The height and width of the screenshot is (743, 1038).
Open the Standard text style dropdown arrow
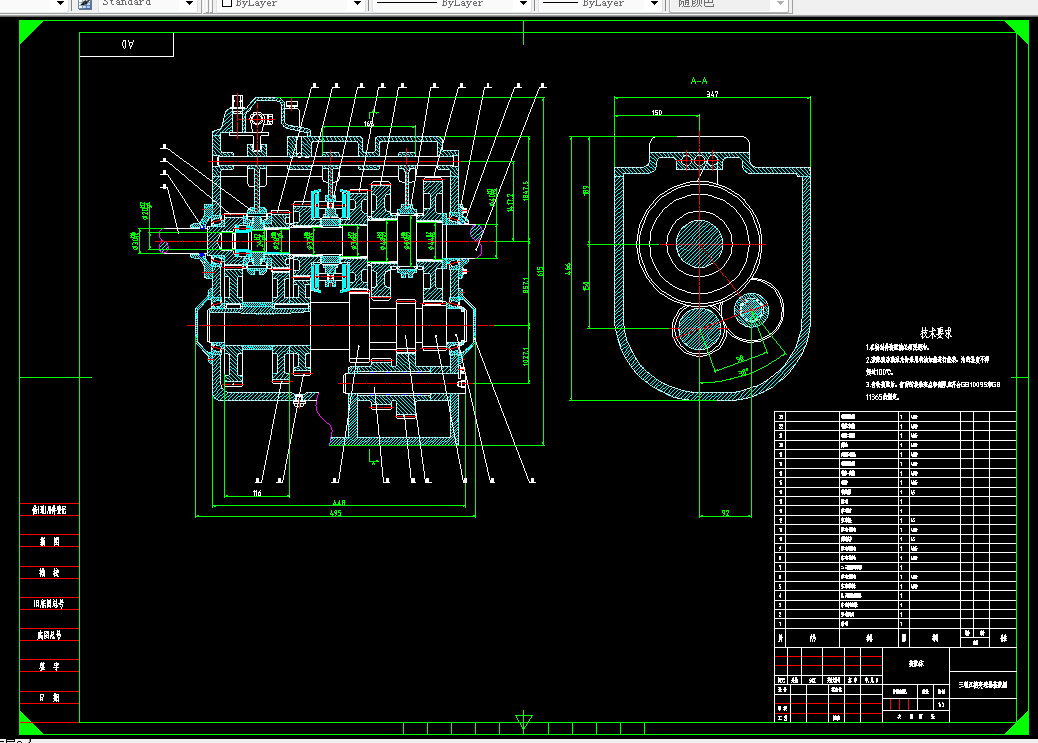coord(190,4)
